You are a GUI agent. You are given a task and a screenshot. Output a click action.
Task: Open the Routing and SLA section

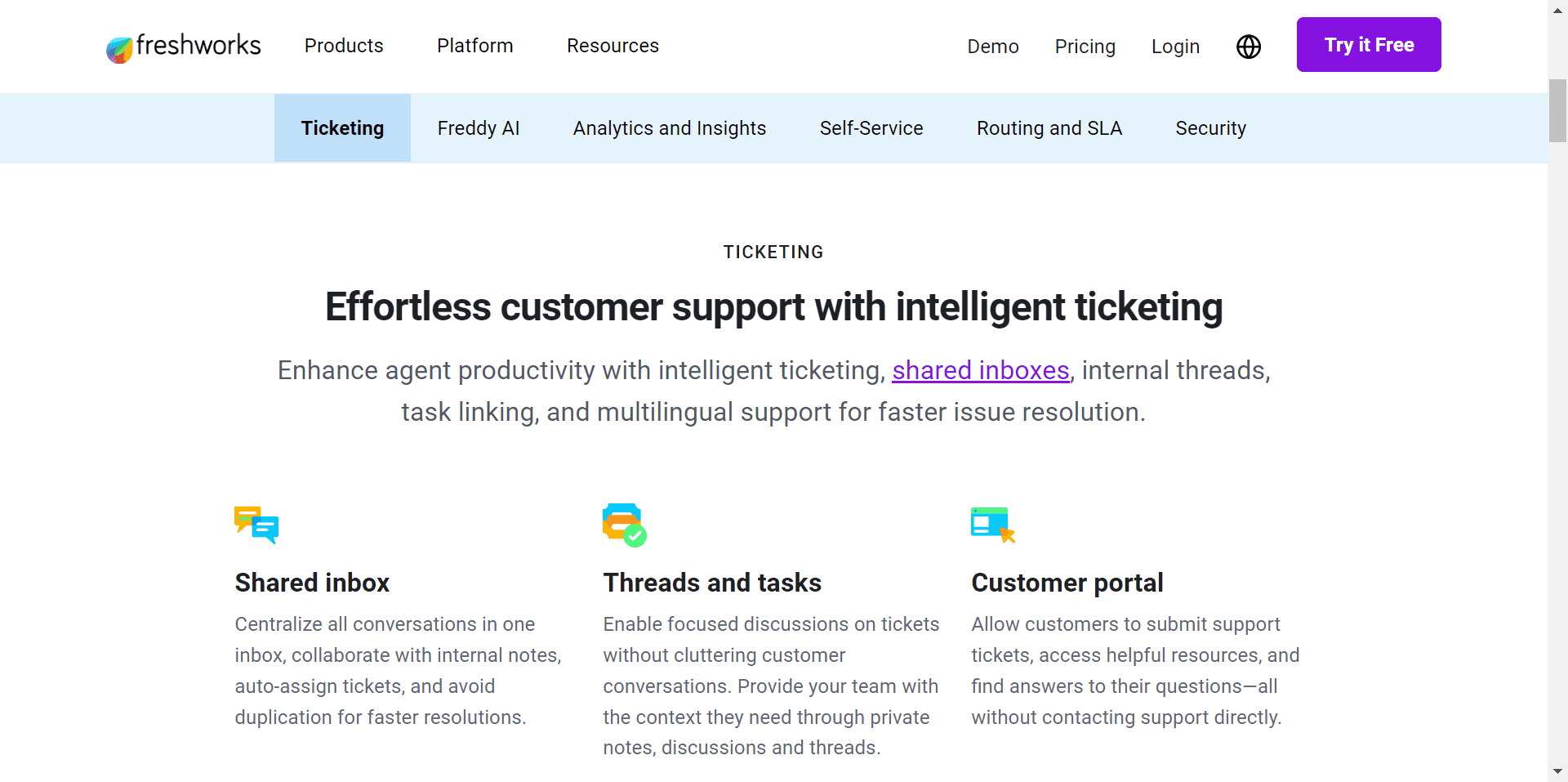[1049, 127]
